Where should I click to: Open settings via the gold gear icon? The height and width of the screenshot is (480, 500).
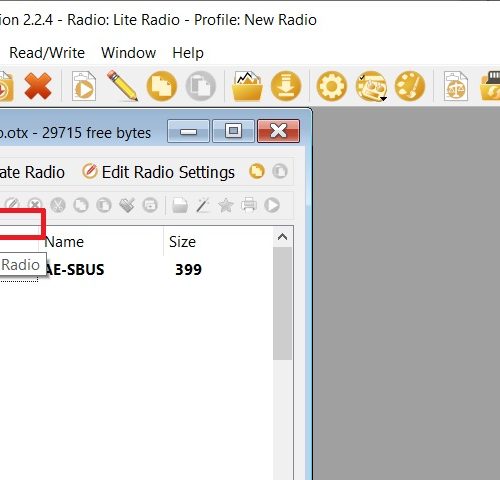331,86
